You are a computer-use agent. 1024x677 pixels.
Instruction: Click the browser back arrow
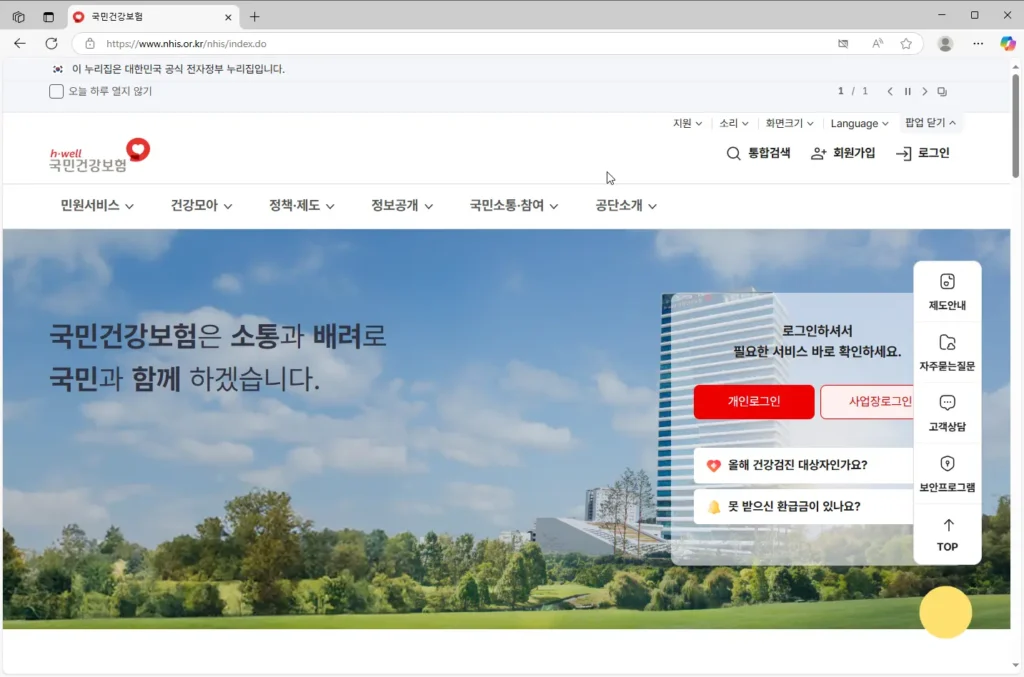(20, 44)
